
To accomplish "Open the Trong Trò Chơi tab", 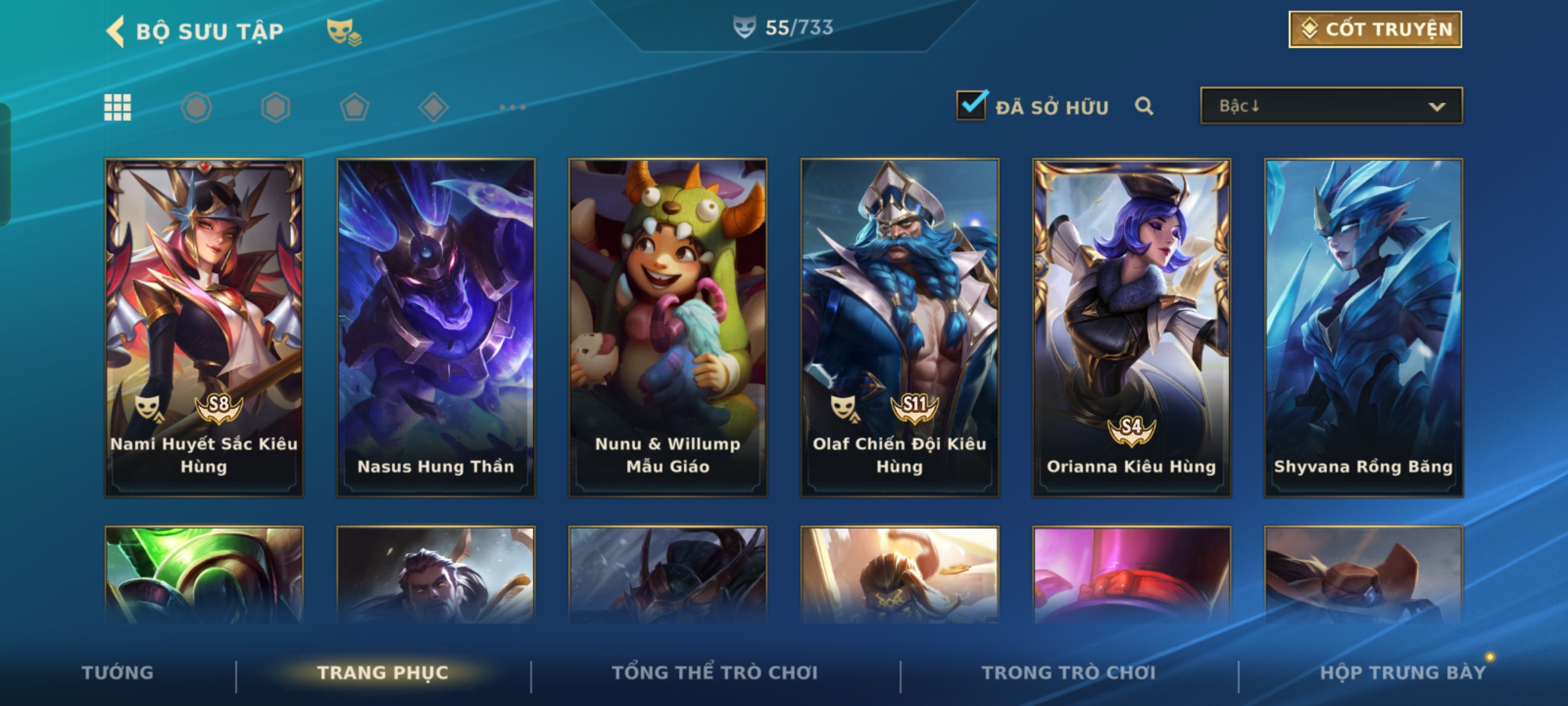I will pos(1068,673).
